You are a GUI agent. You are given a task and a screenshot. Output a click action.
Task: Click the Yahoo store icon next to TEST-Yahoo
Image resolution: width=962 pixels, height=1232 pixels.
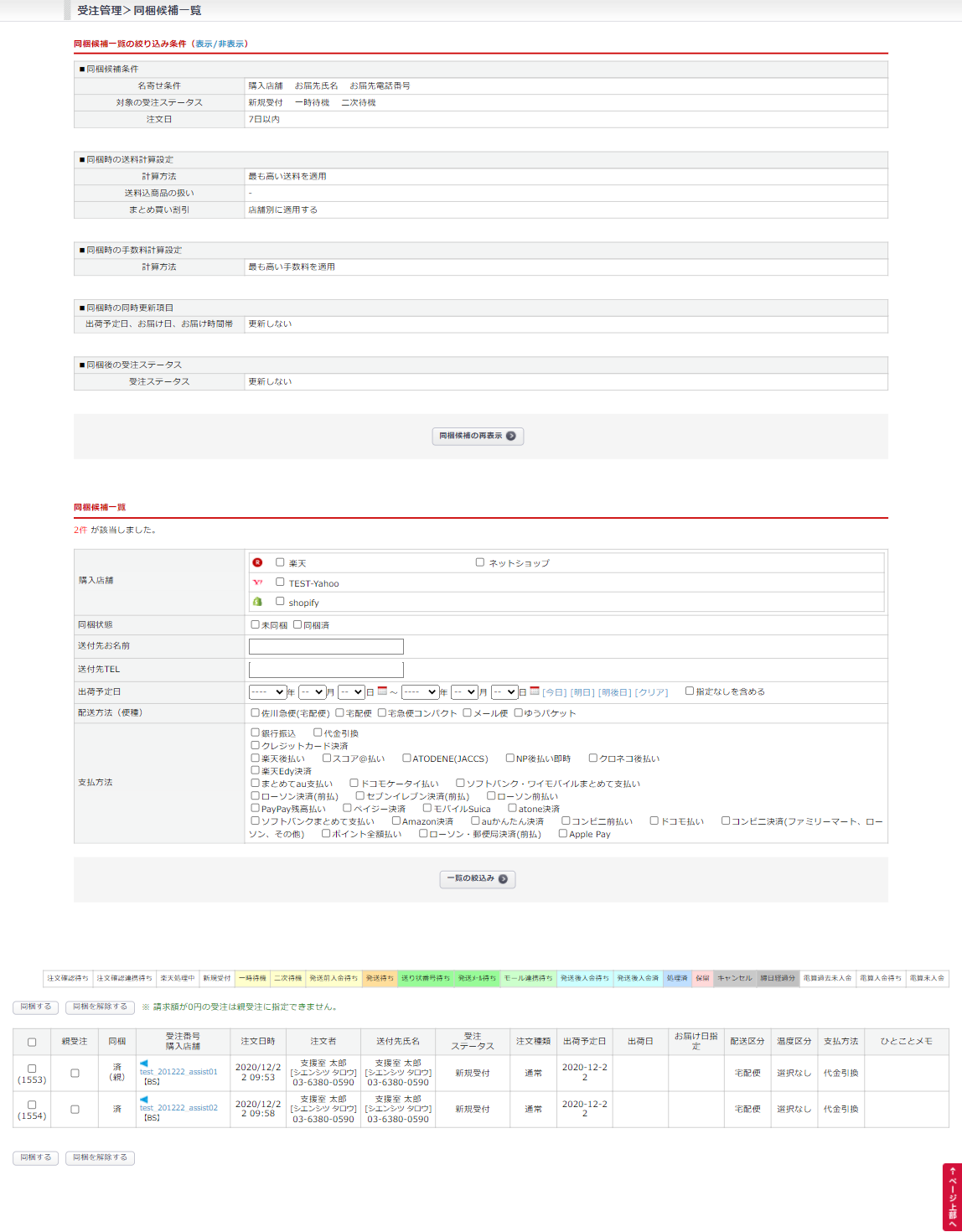tap(257, 582)
